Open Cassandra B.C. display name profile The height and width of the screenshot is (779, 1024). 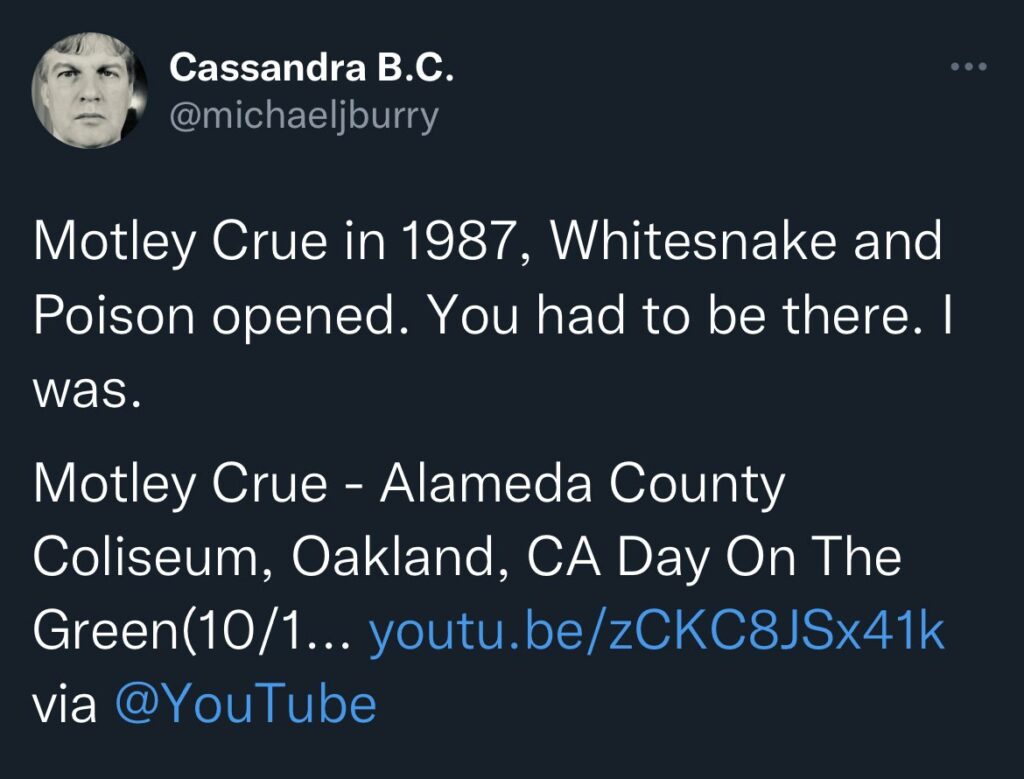click(312, 68)
